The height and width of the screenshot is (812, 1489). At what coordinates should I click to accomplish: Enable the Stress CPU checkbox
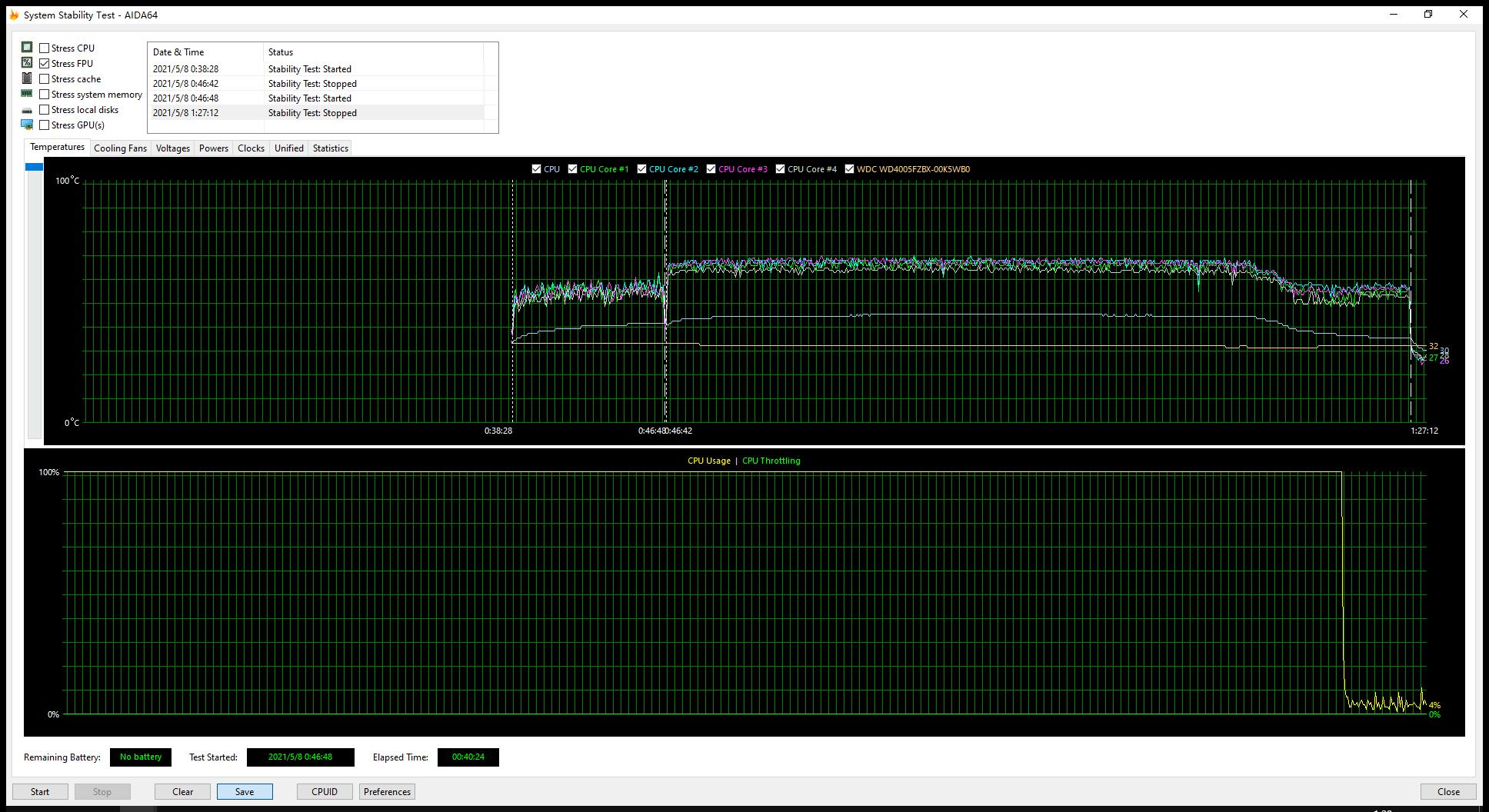45,48
